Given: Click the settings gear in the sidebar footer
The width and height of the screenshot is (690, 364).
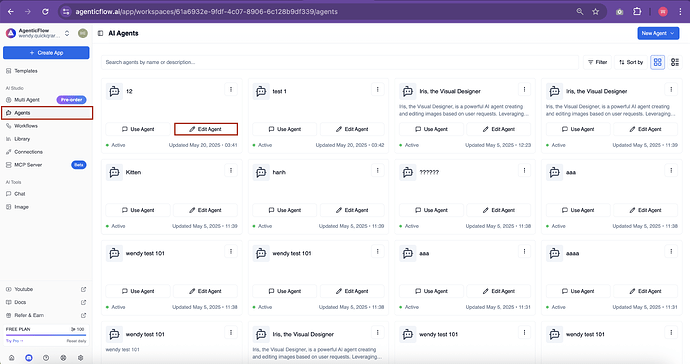Looking at the screenshot, I should (81, 358).
